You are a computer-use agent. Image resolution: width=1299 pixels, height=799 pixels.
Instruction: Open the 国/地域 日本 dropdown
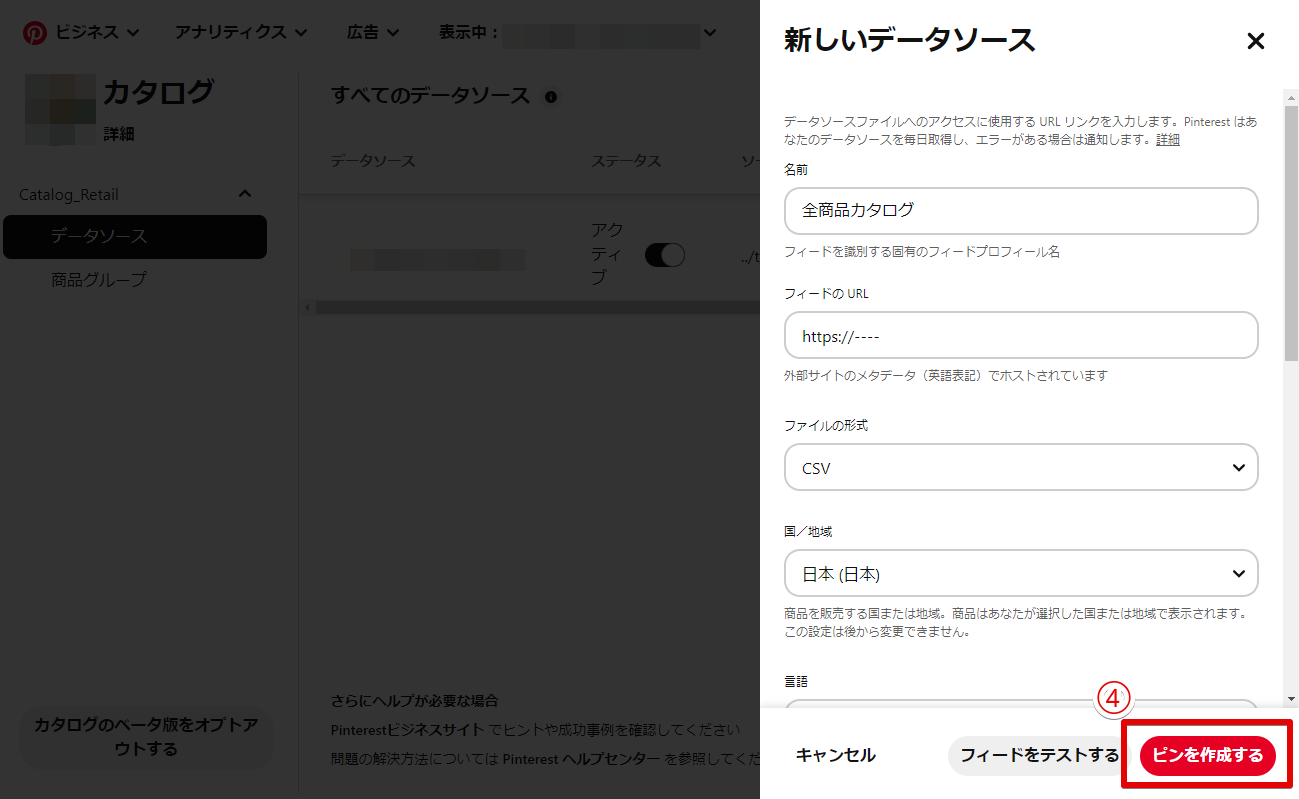pos(1021,573)
